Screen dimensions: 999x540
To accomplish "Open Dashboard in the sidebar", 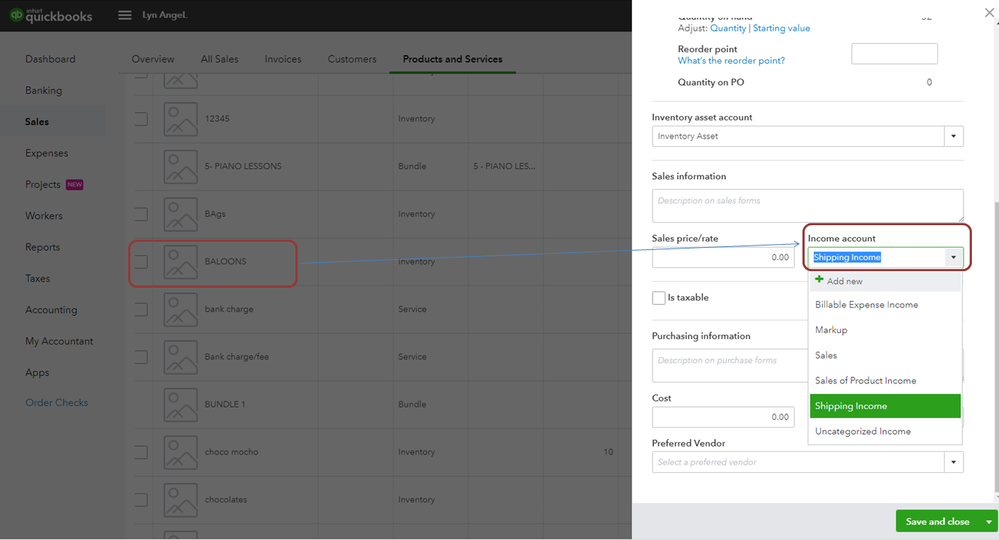I will pos(50,59).
